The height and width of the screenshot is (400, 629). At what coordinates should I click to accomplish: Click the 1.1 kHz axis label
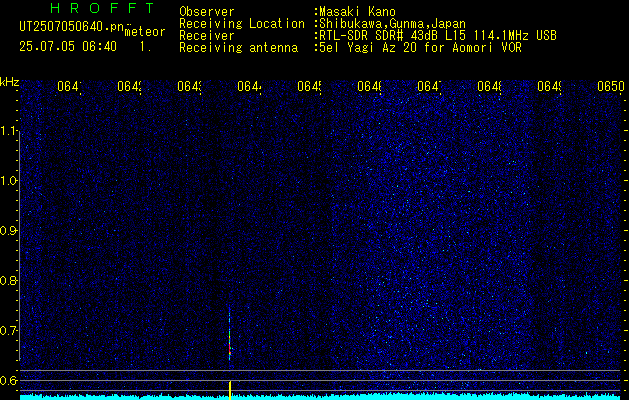coord(8,131)
